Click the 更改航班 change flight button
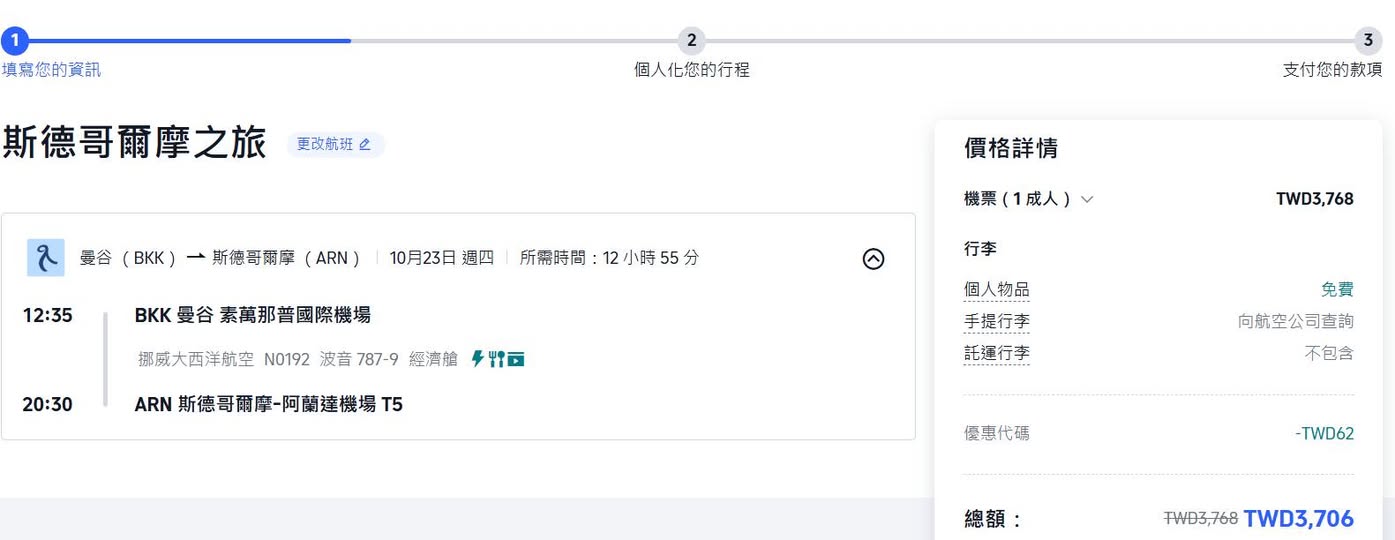The image size is (1395, 540). 335,144
